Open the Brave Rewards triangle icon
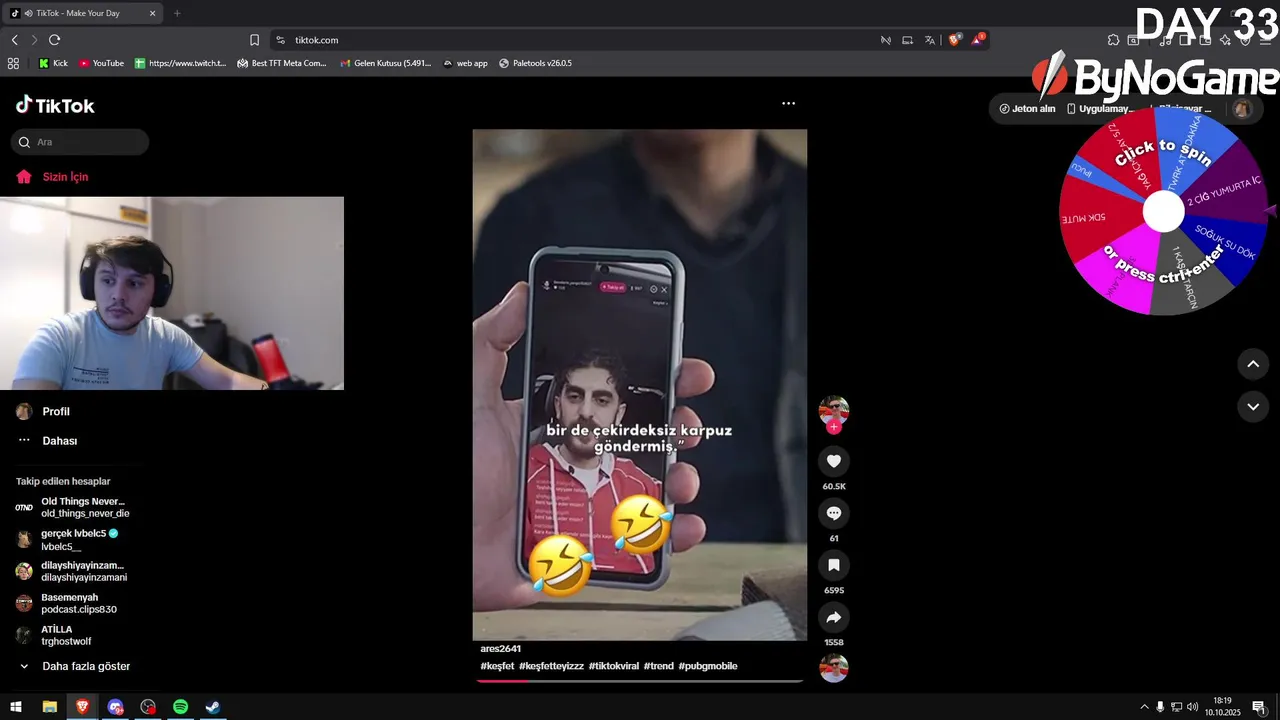Screen dimensions: 1280x720 [978, 40]
